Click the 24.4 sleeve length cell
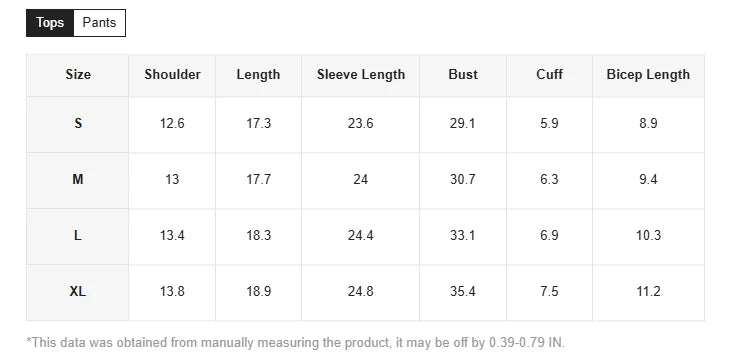This screenshot has height=364, width=737. pos(361,236)
